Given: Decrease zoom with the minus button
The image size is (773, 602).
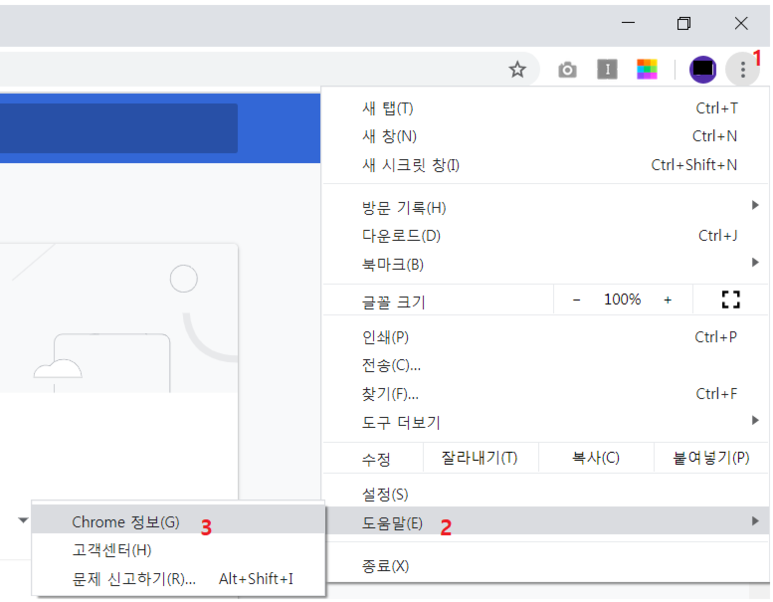Looking at the screenshot, I should coord(576,300).
